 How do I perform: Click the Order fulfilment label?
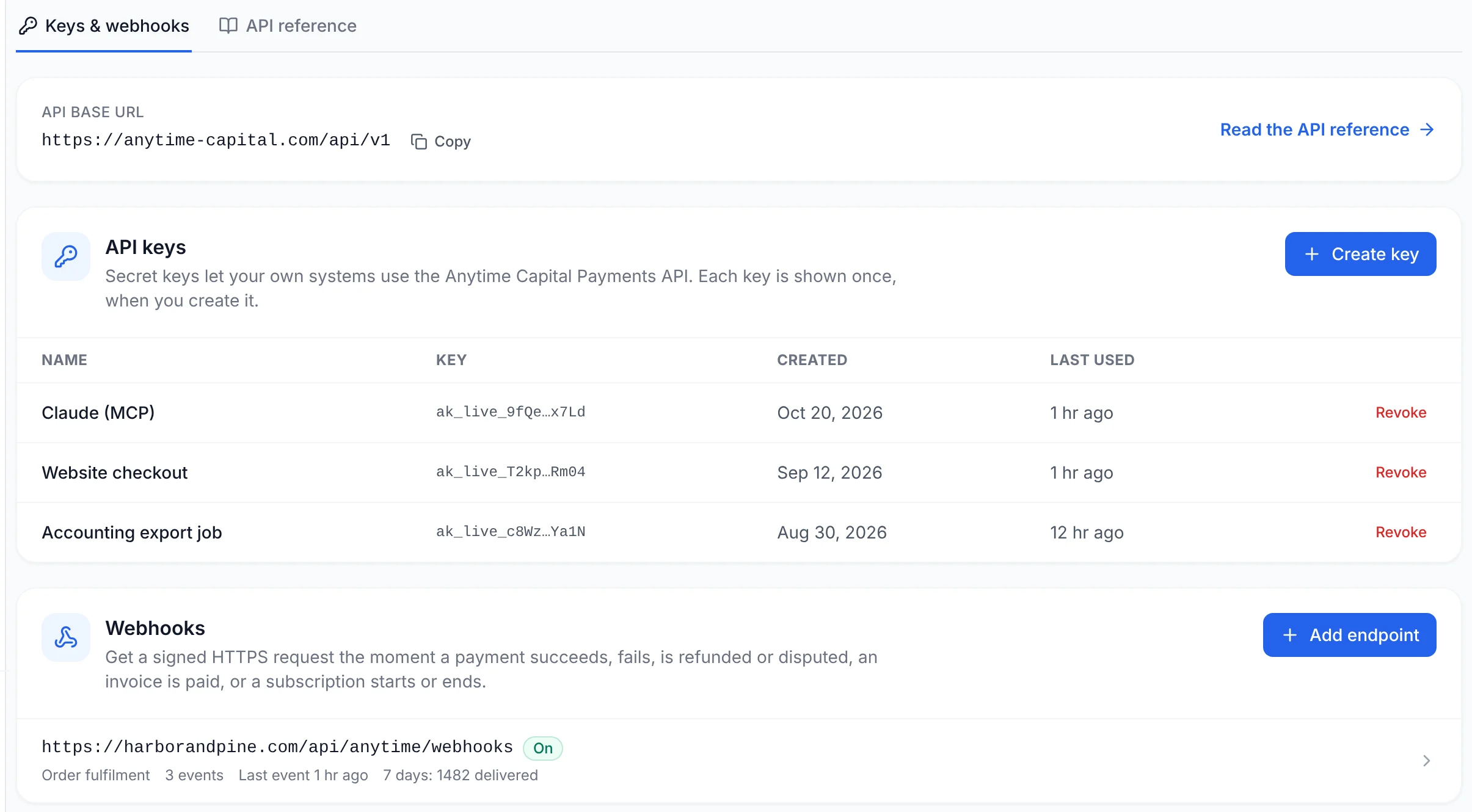point(96,775)
